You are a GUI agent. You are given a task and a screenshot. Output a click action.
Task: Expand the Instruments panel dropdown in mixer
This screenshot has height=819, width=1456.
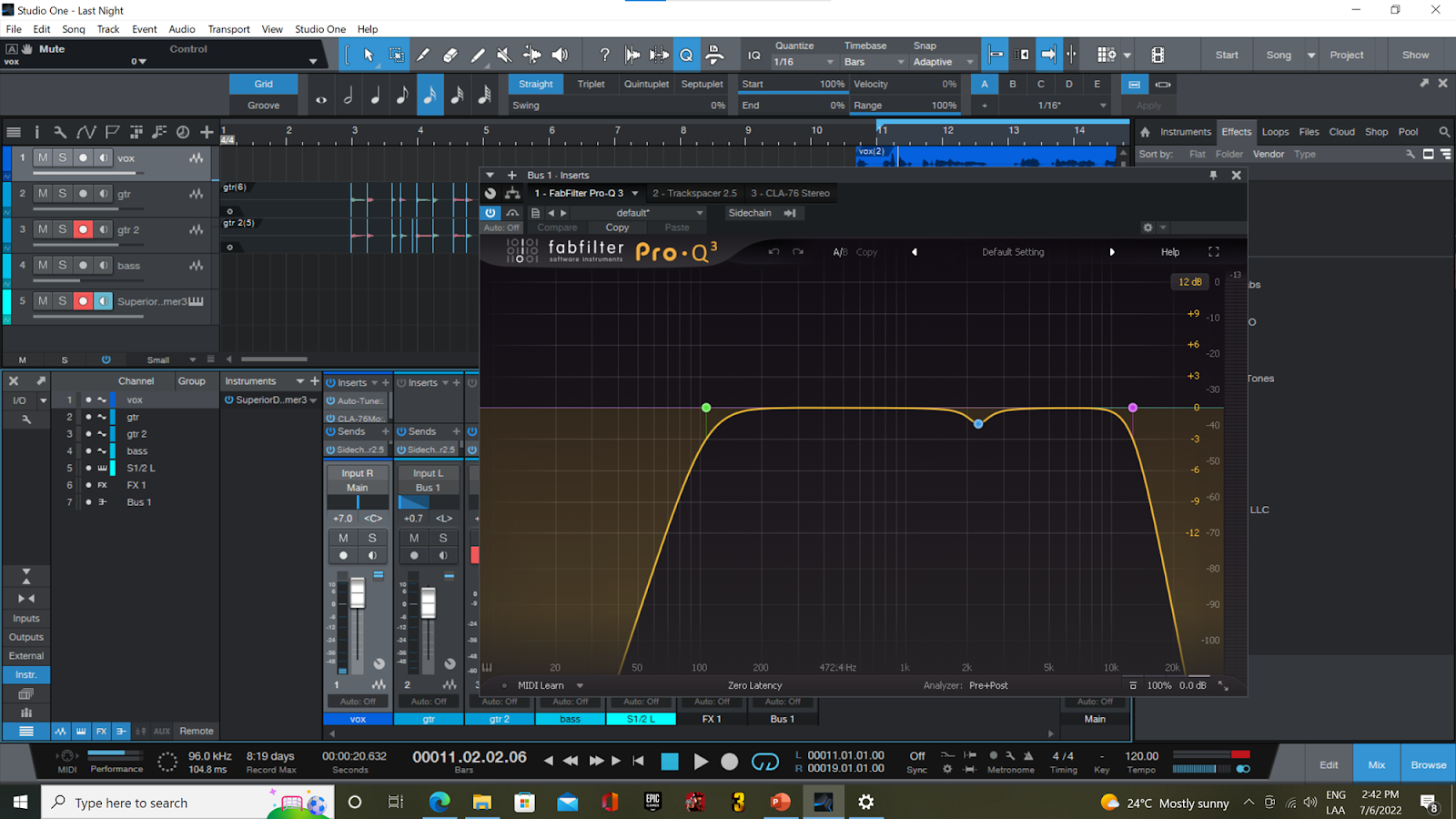click(299, 381)
